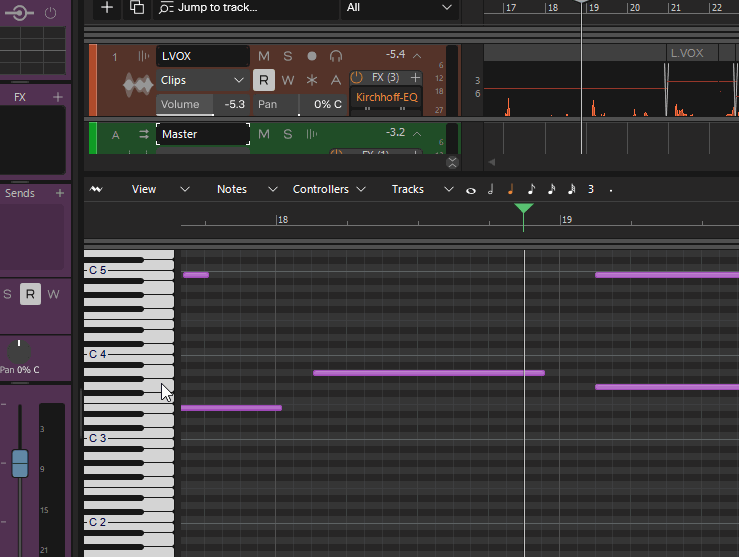Toggle the LVOX FX rack power button

coord(357,77)
